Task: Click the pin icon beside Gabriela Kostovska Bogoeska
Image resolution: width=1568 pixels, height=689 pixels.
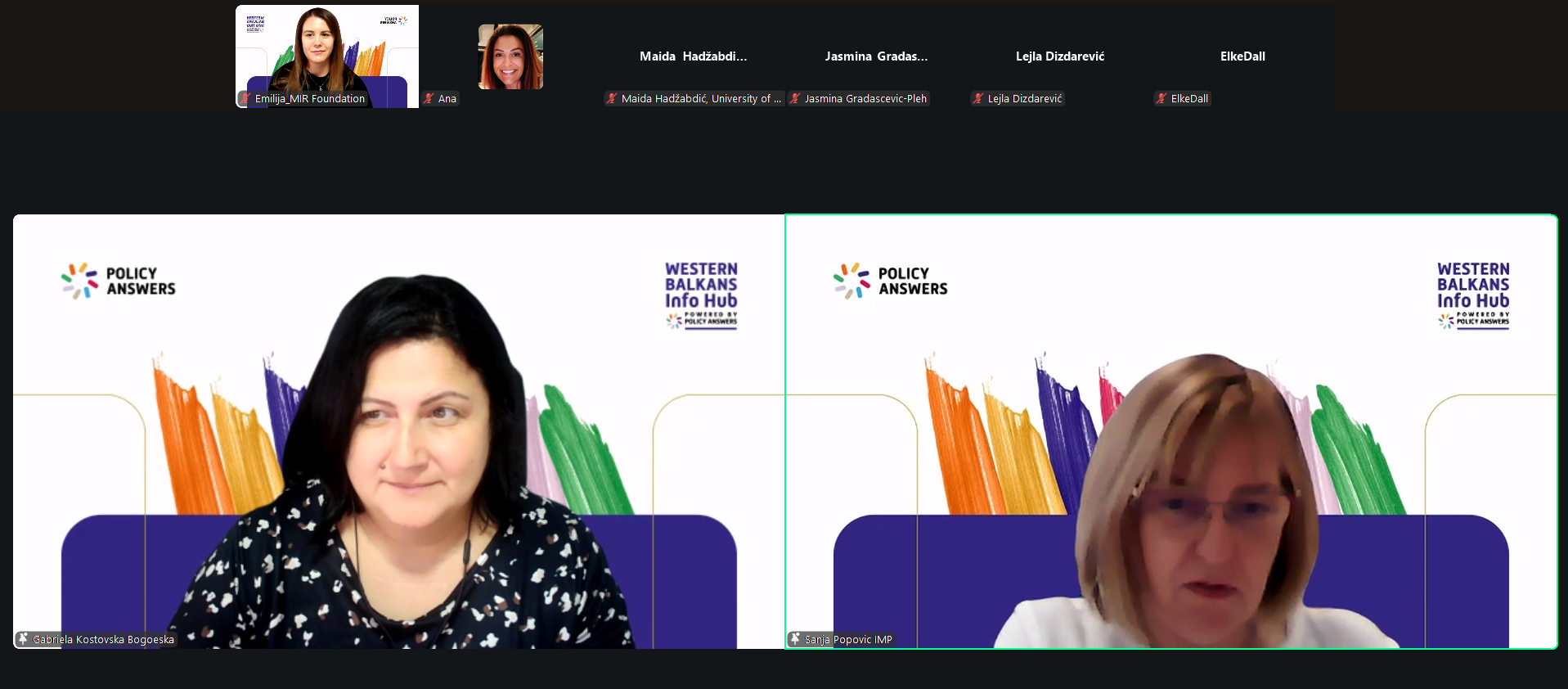Action: coord(23,639)
